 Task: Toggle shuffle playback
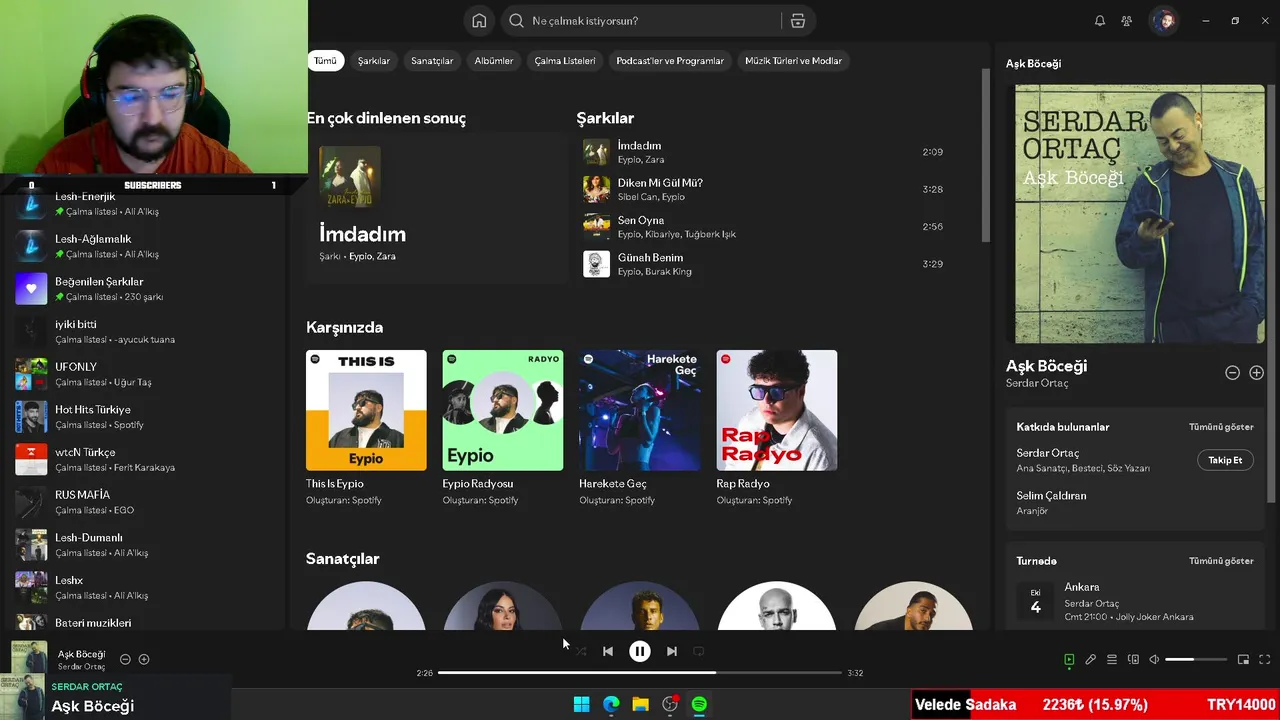581,651
